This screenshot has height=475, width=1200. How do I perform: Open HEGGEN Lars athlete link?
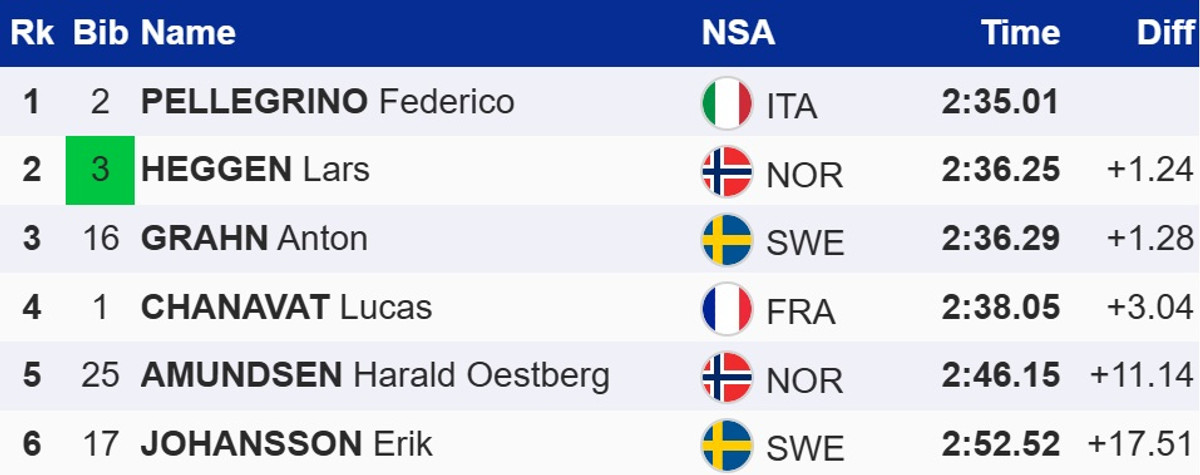255,170
